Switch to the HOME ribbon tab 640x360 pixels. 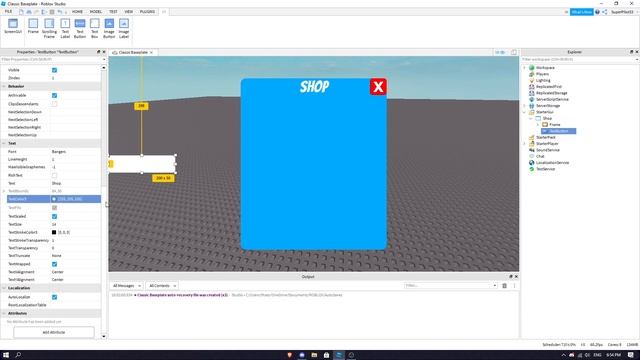pyautogui.click(x=77, y=12)
